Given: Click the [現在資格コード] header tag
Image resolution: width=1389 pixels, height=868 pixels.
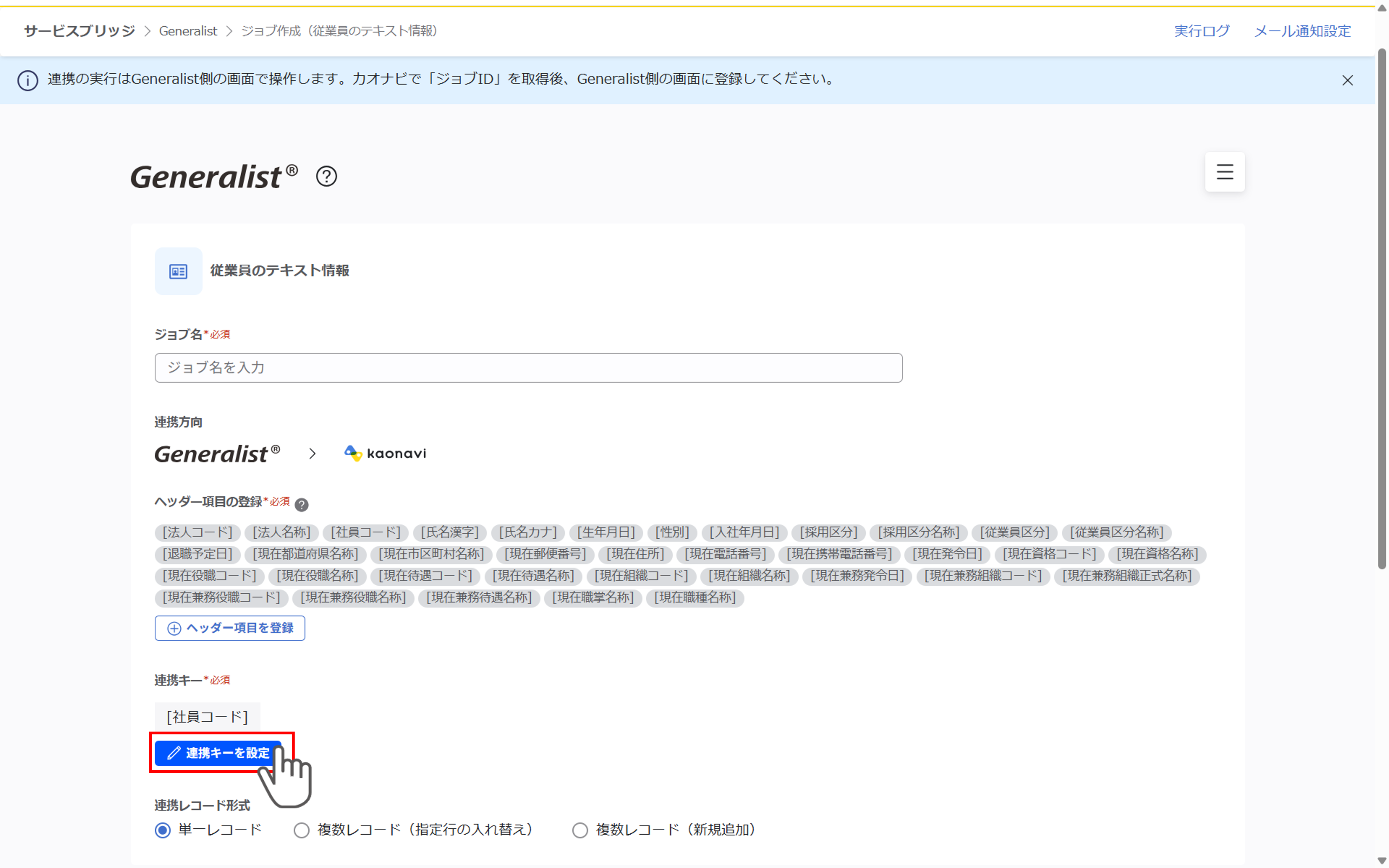Looking at the screenshot, I should click(1050, 554).
